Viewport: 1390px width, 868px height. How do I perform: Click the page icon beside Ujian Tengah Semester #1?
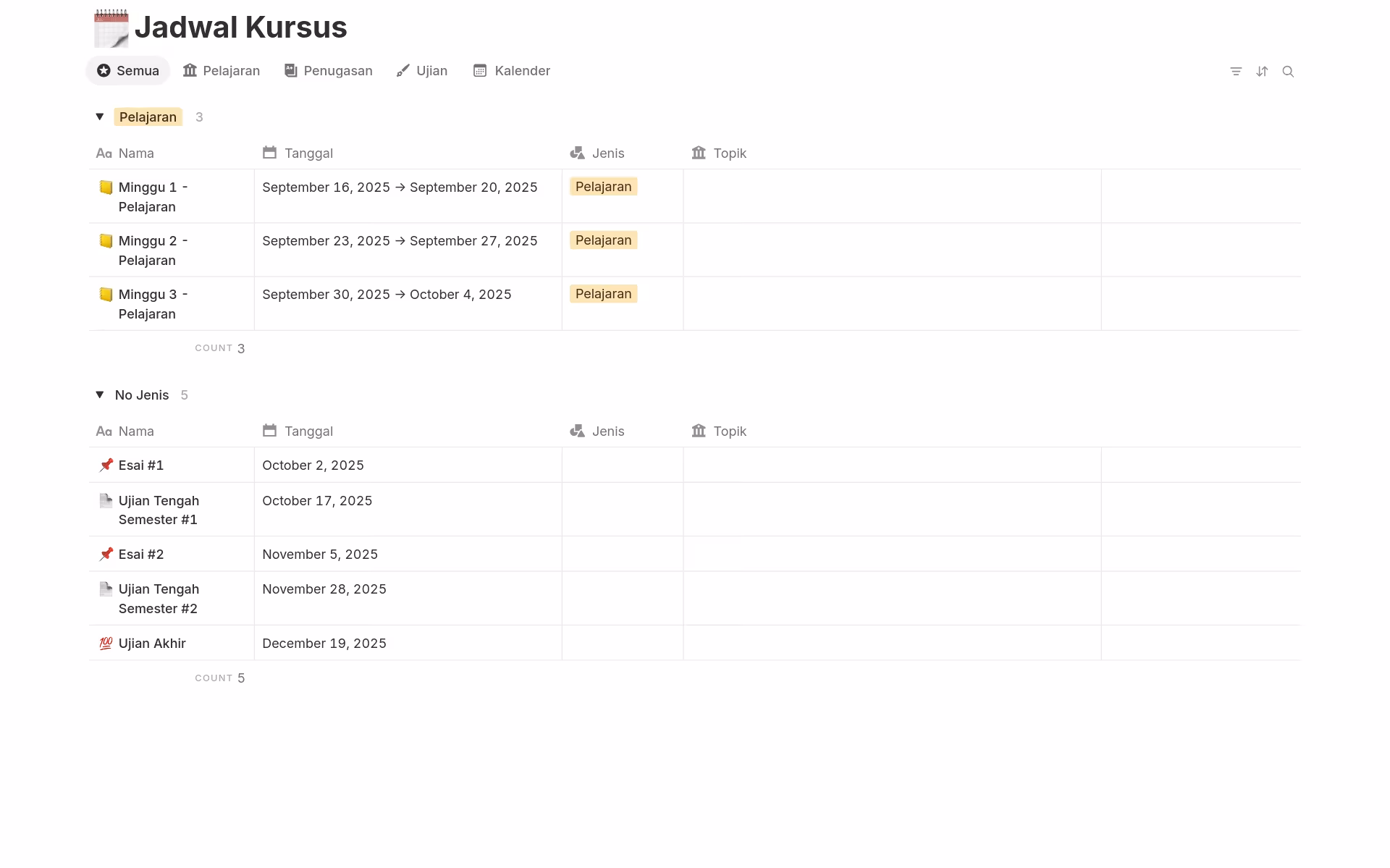pyautogui.click(x=106, y=500)
